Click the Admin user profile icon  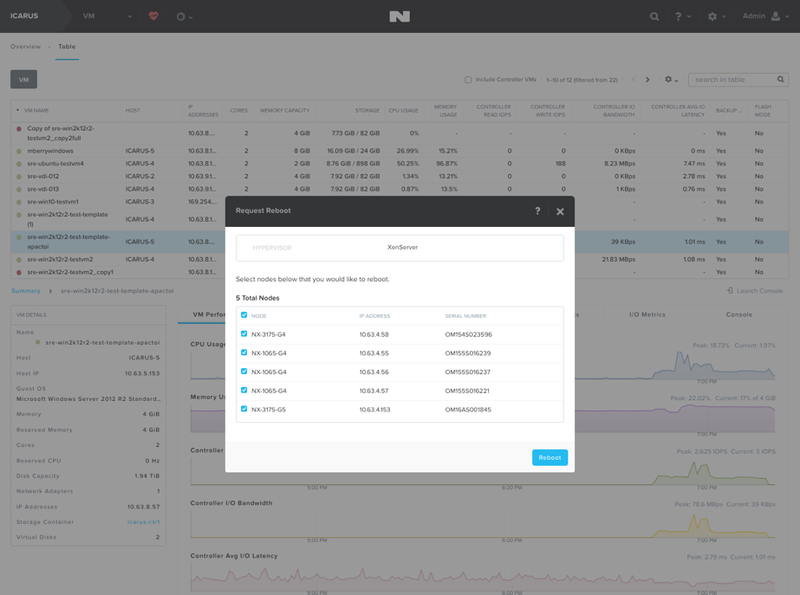click(776, 16)
